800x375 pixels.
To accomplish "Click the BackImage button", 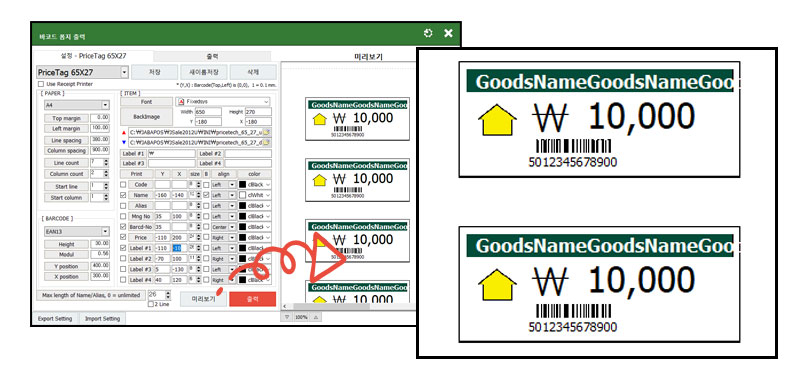I will click(x=146, y=117).
